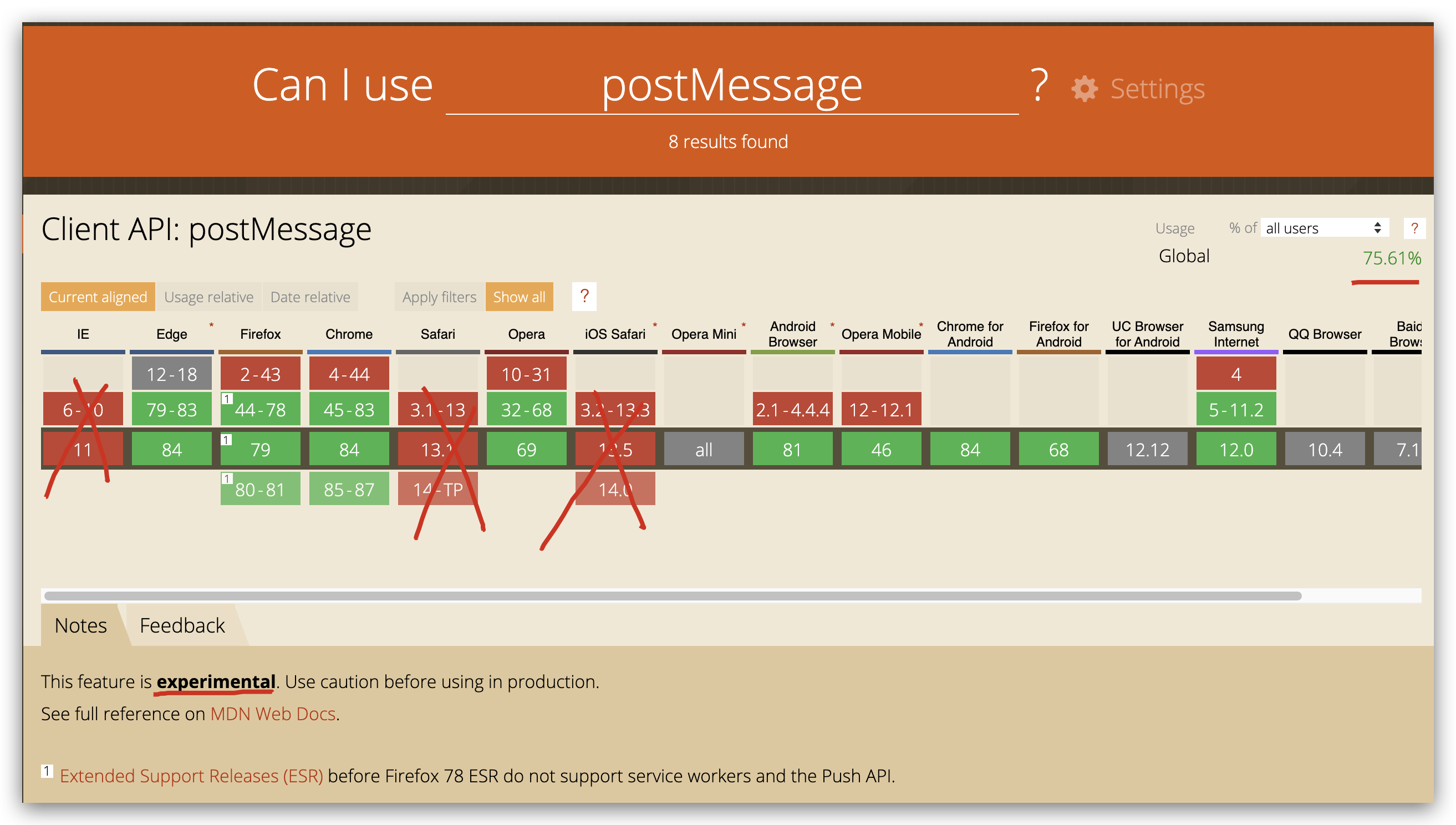Open the MDN Web Docs link
The width and height of the screenshot is (1456, 825).
click(x=273, y=714)
